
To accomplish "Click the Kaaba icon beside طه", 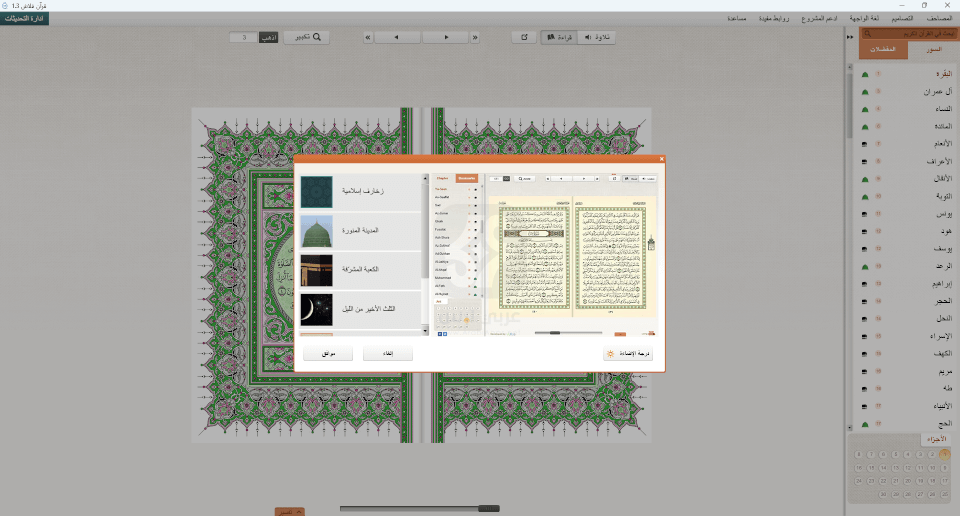I will coord(865,389).
